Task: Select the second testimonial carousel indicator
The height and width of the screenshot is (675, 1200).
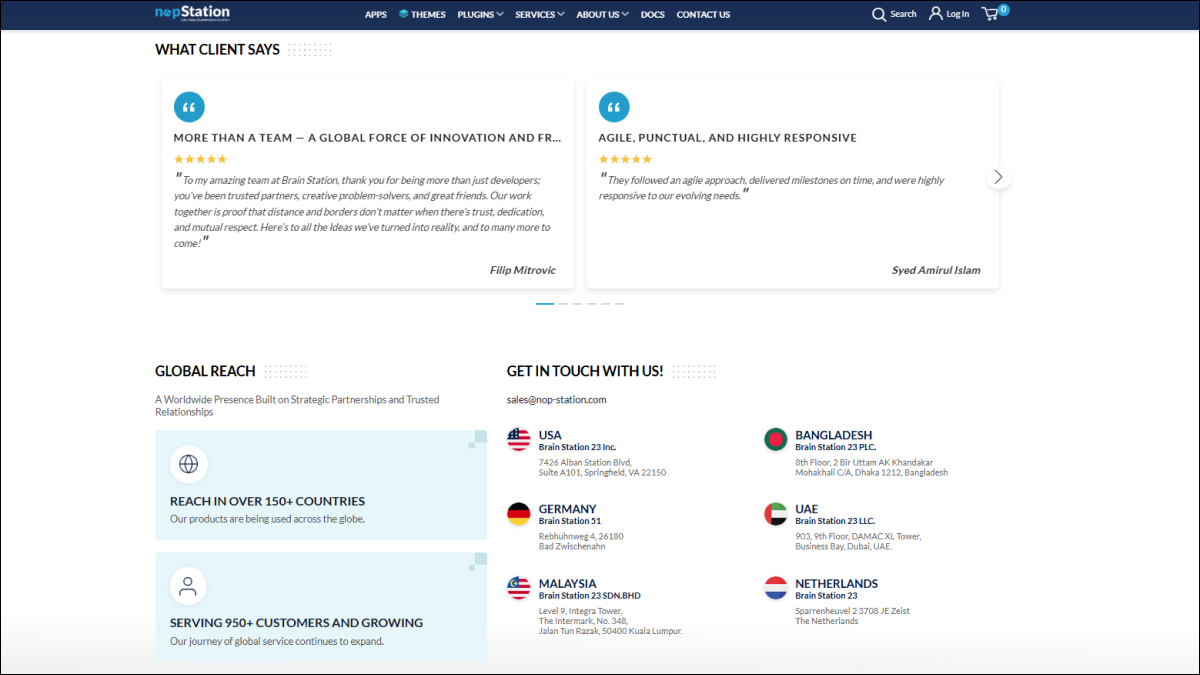Action: point(563,303)
